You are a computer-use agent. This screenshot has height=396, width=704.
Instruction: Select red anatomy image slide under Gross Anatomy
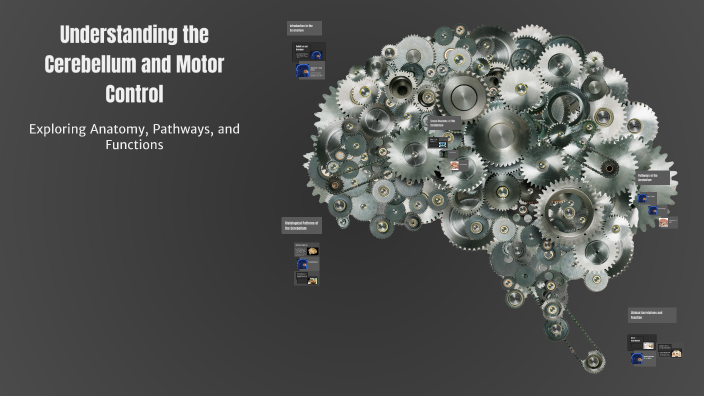point(459,166)
